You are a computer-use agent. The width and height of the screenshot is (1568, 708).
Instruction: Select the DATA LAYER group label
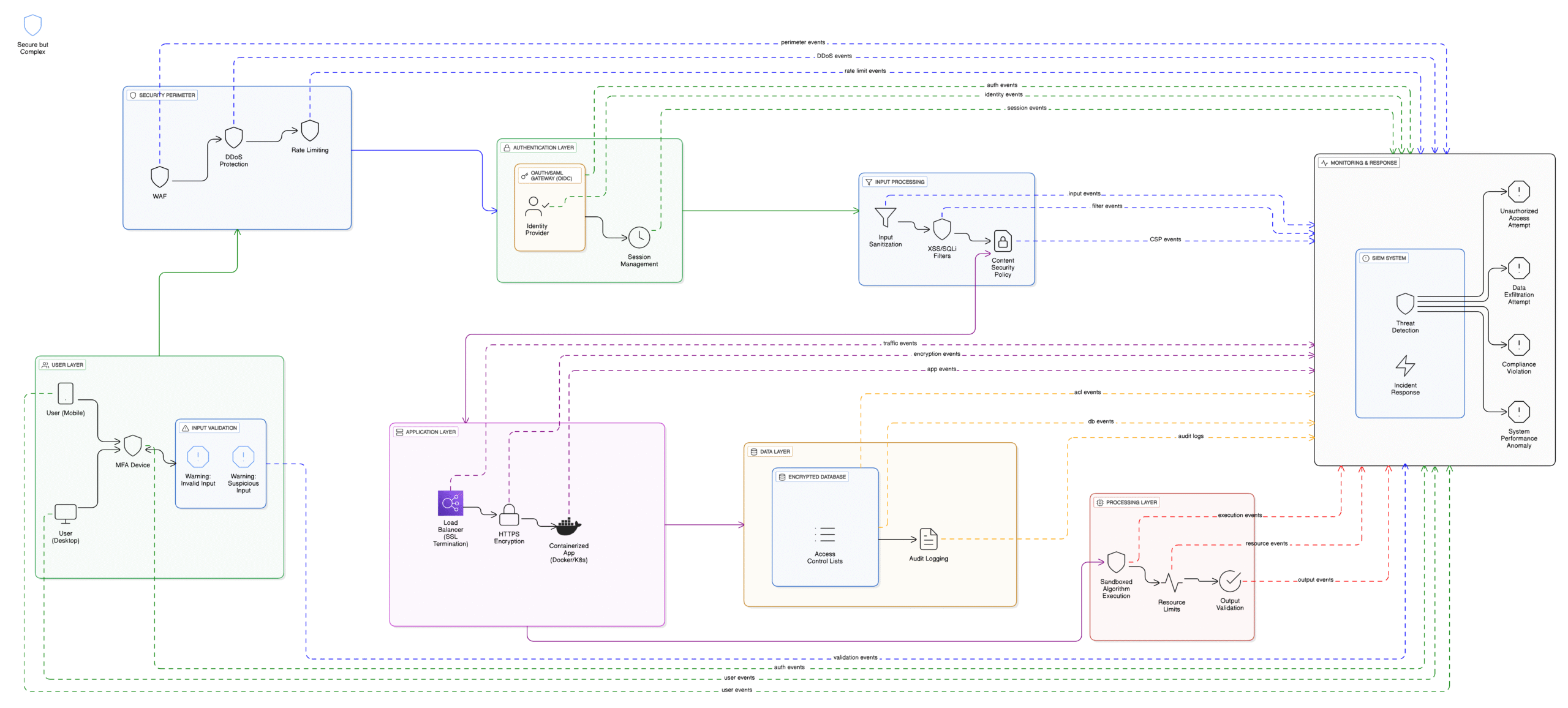tap(770, 452)
